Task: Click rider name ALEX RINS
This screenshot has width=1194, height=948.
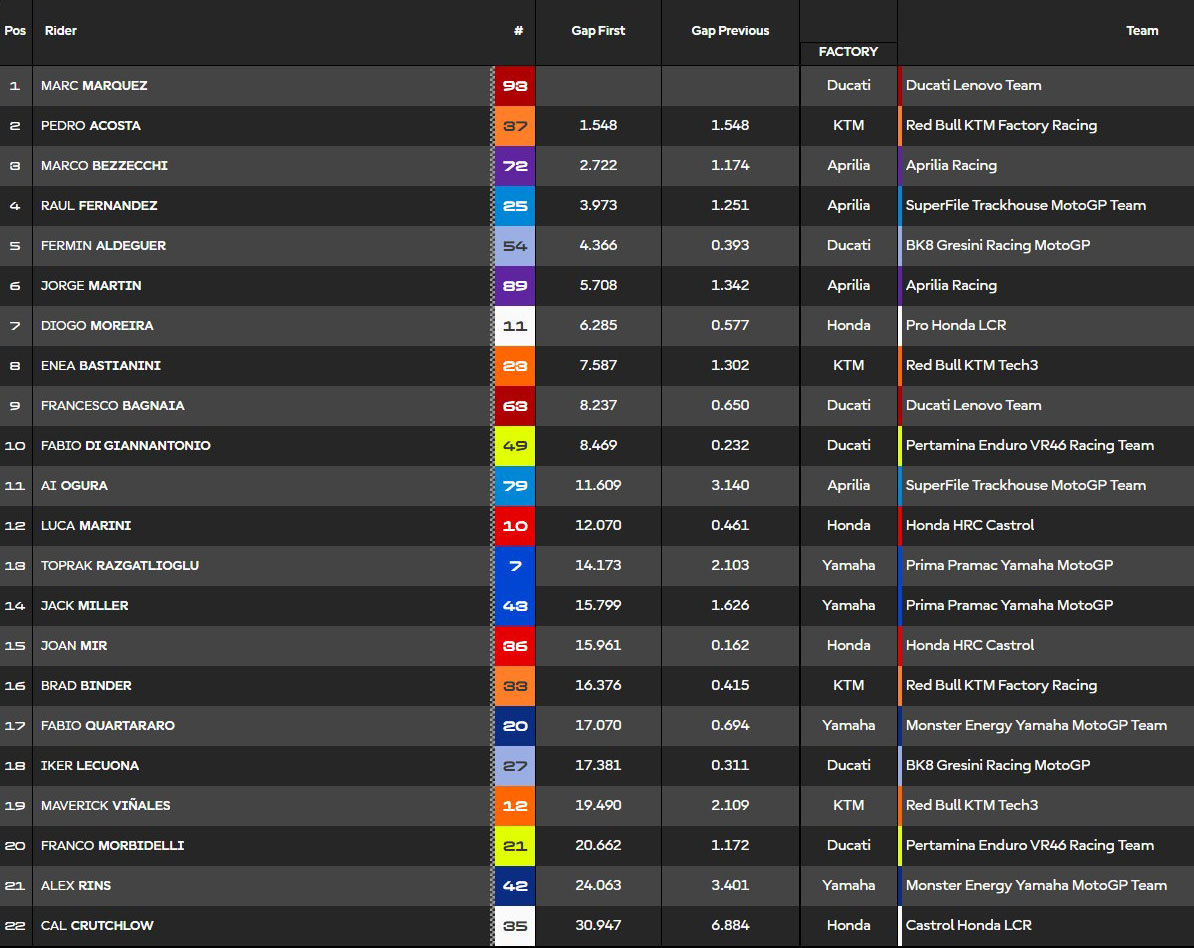Action: [75, 886]
